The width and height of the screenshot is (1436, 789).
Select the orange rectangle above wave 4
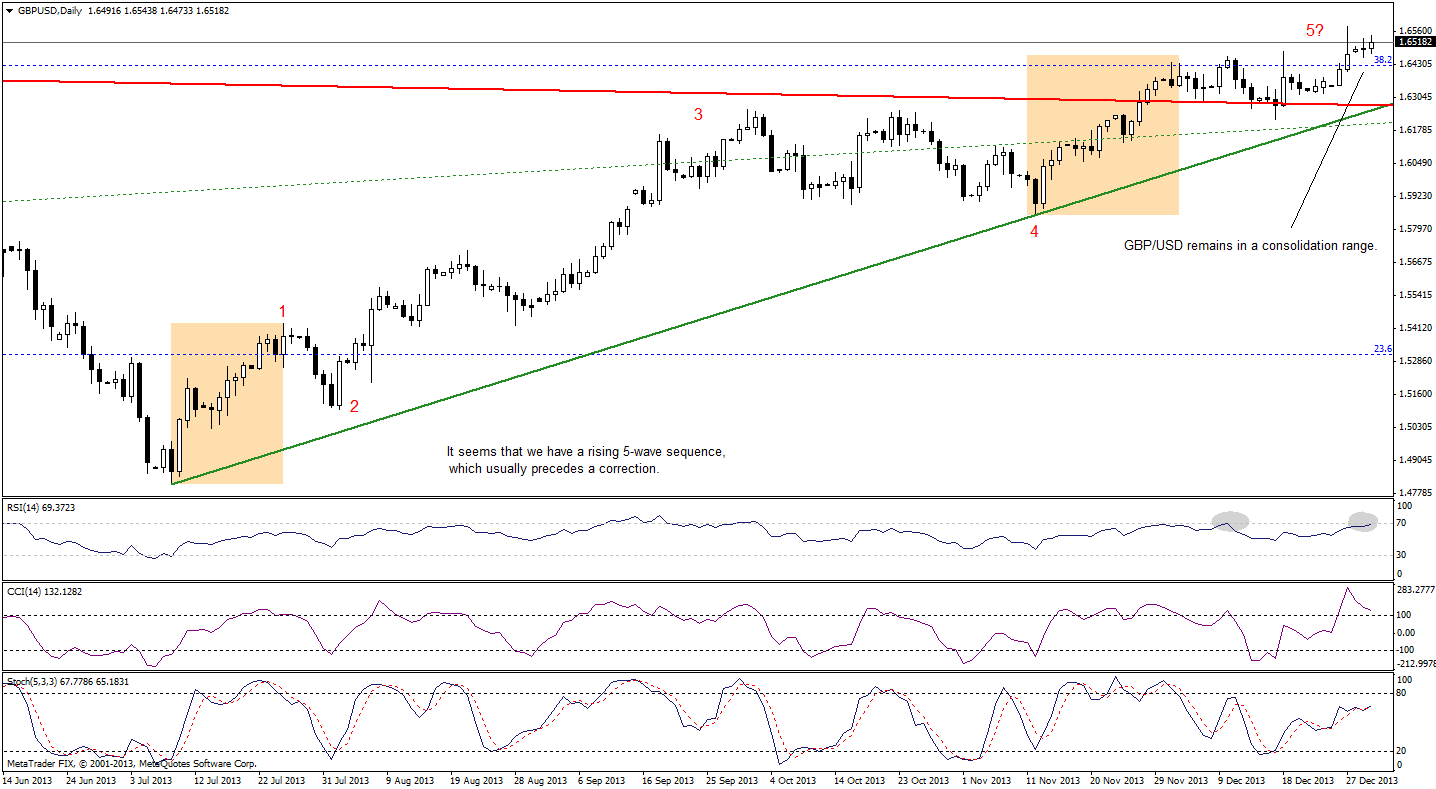click(x=1103, y=135)
